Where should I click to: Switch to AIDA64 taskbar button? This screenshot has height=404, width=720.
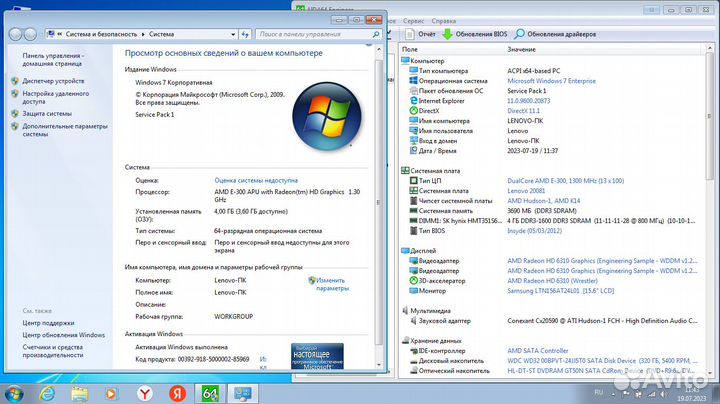210,394
